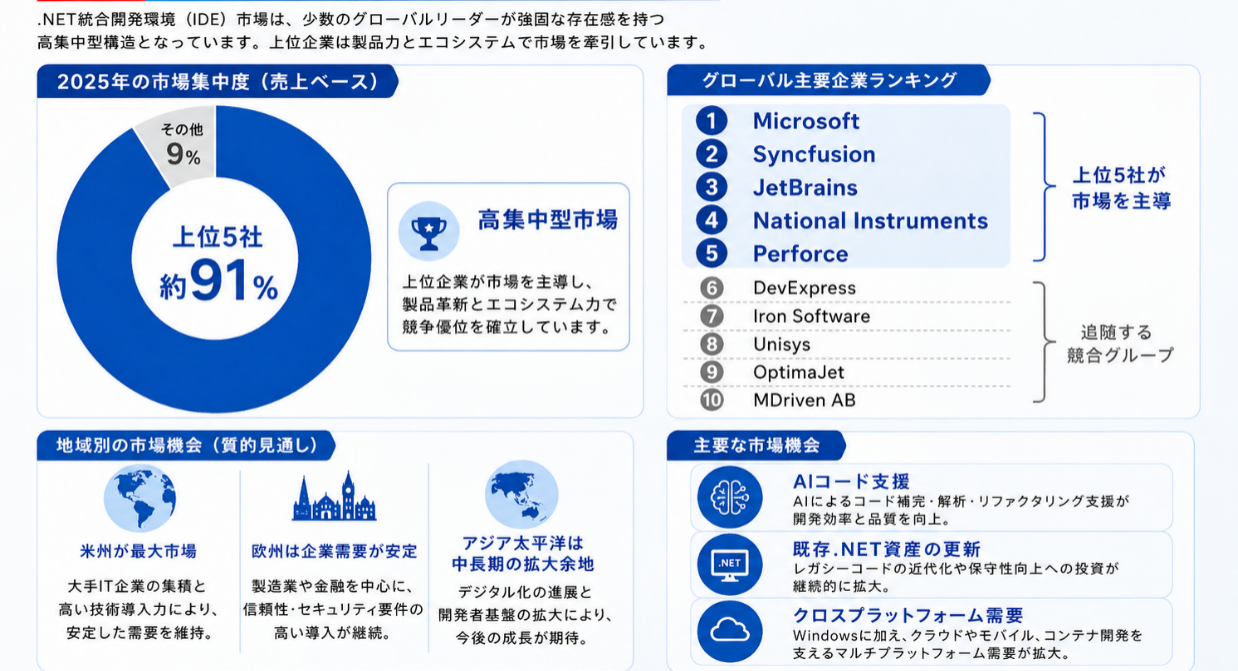
Task: Click the cloud icon for クロスプラットフォーム需要
Action: pos(730,630)
